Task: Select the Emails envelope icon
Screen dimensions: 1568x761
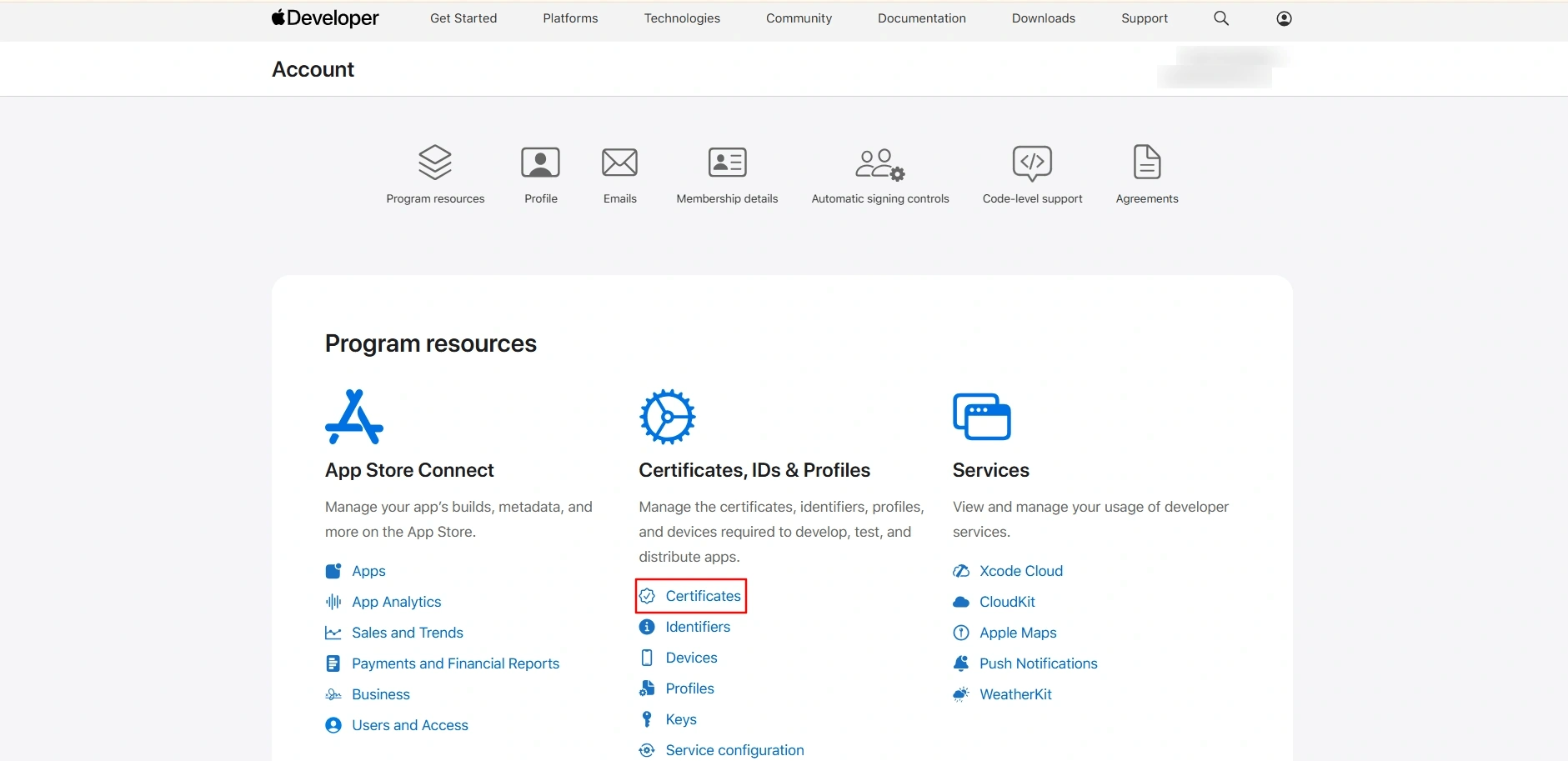Action: tap(619, 162)
